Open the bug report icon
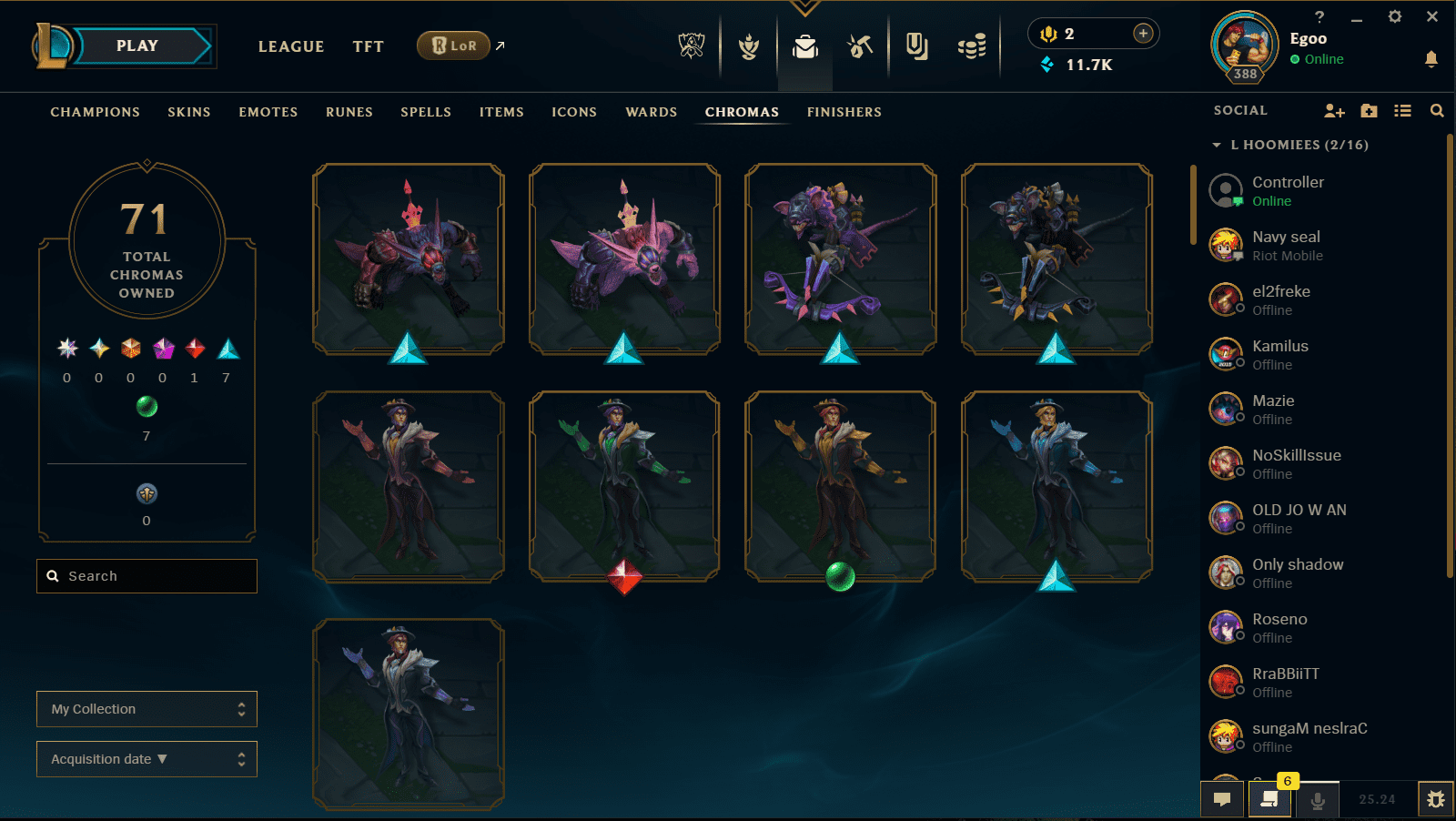The height and width of the screenshot is (821, 1456). click(1436, 799)
